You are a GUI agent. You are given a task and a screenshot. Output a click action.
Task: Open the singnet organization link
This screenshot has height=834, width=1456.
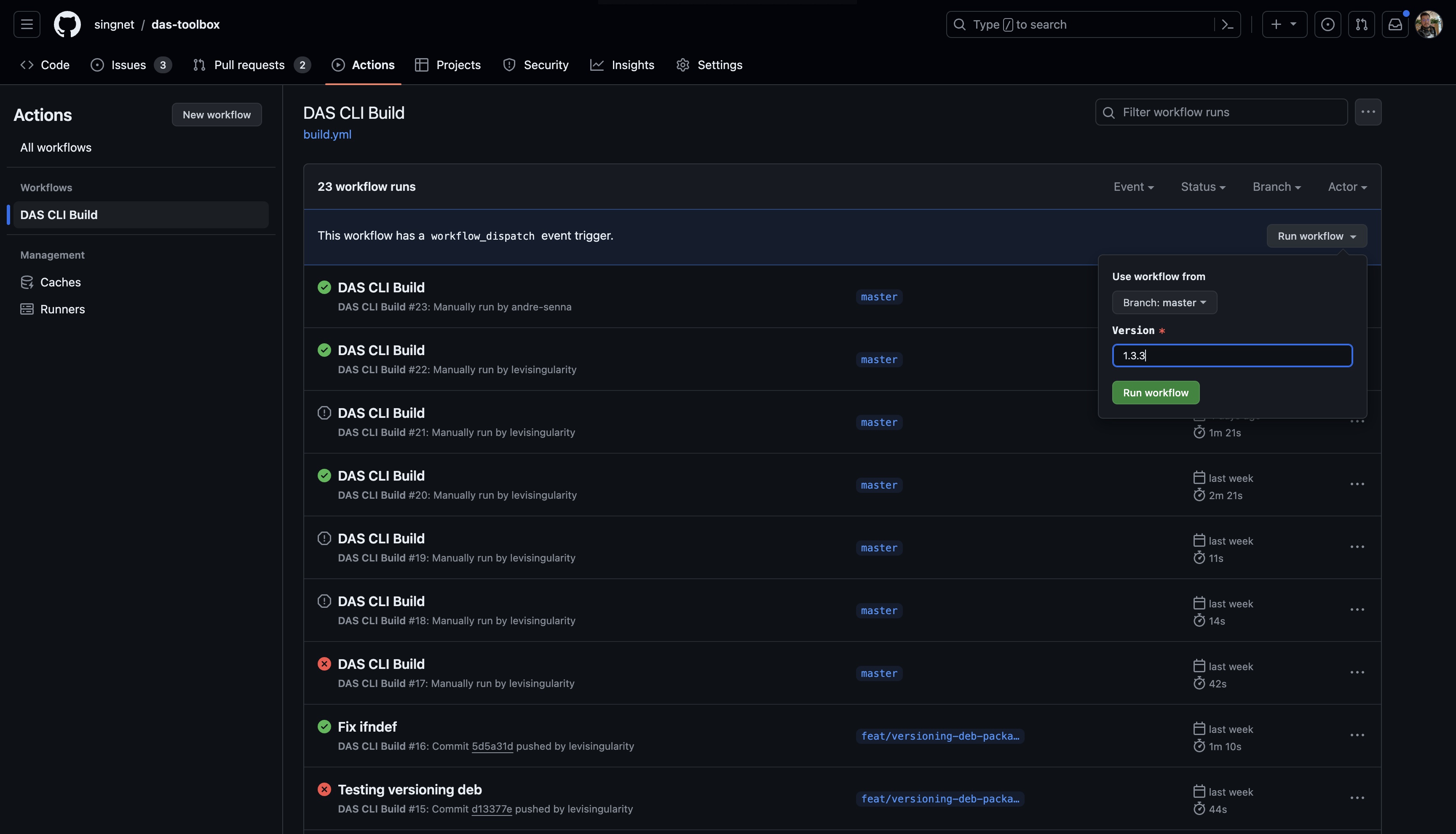pyautogui.click(x=114, y=24)
